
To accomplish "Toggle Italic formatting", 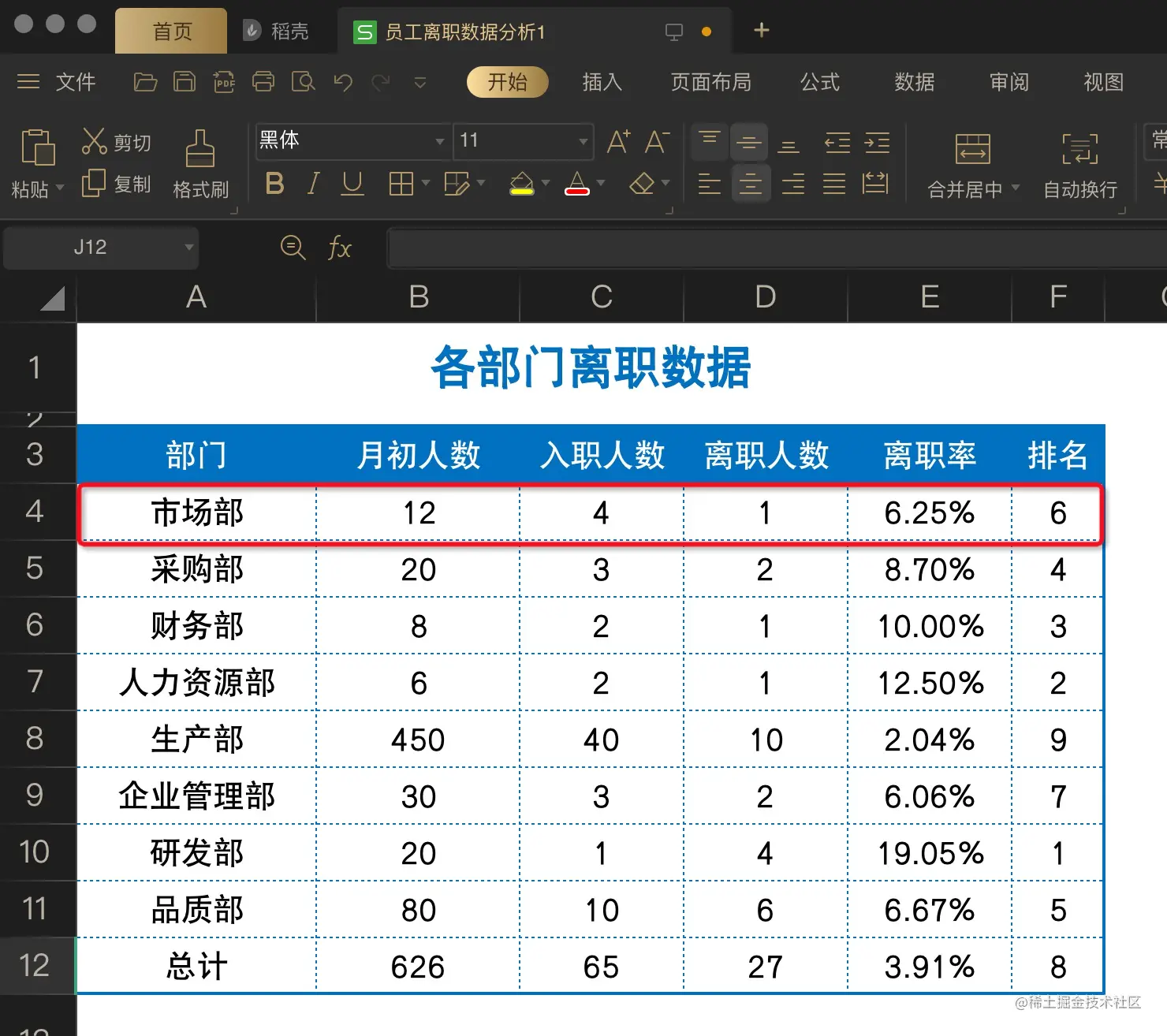I will 313,184.
